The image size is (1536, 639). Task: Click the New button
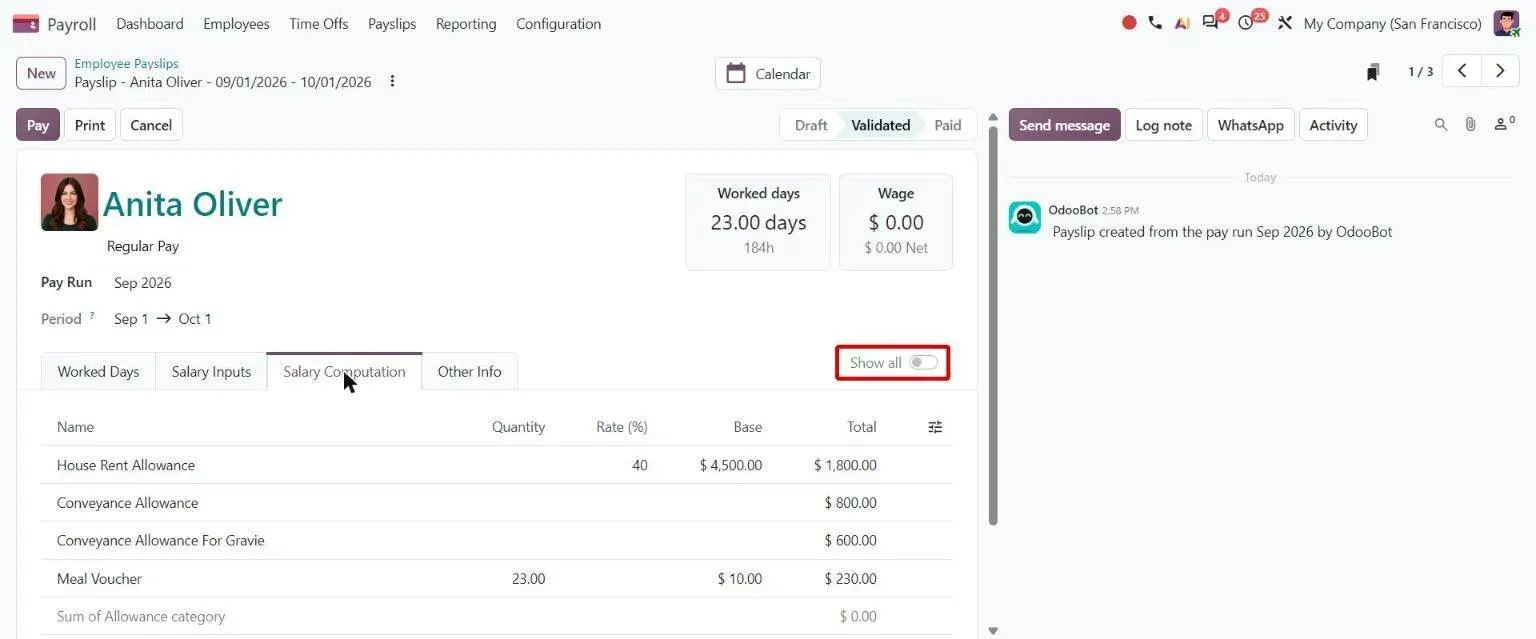pyautogui.click(x=41, y=73)
